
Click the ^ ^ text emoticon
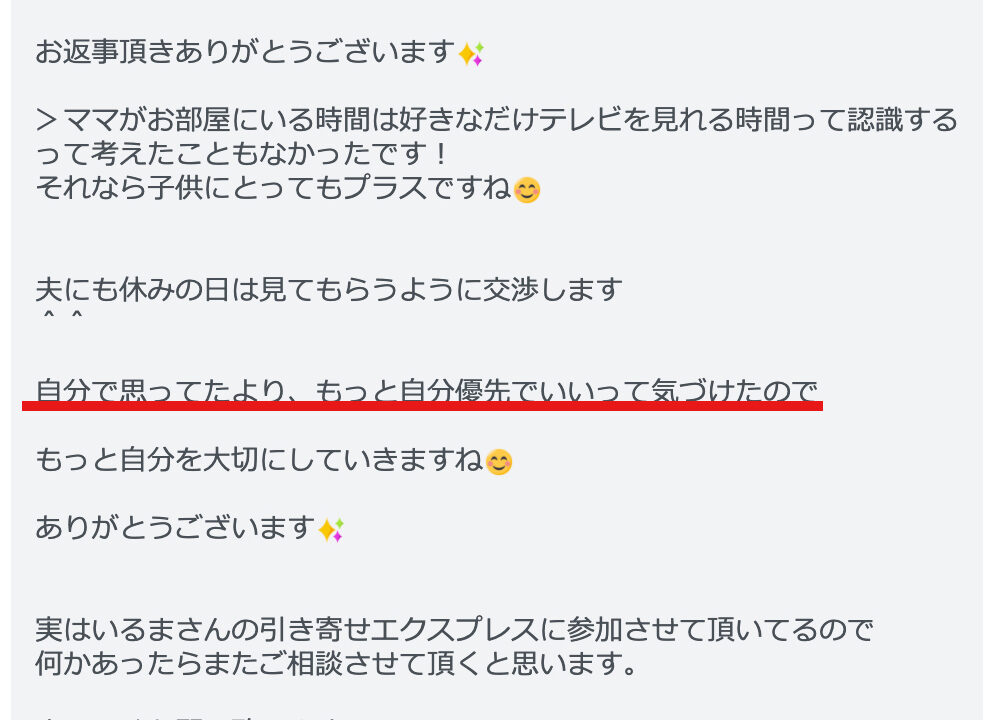click(61, 316)
